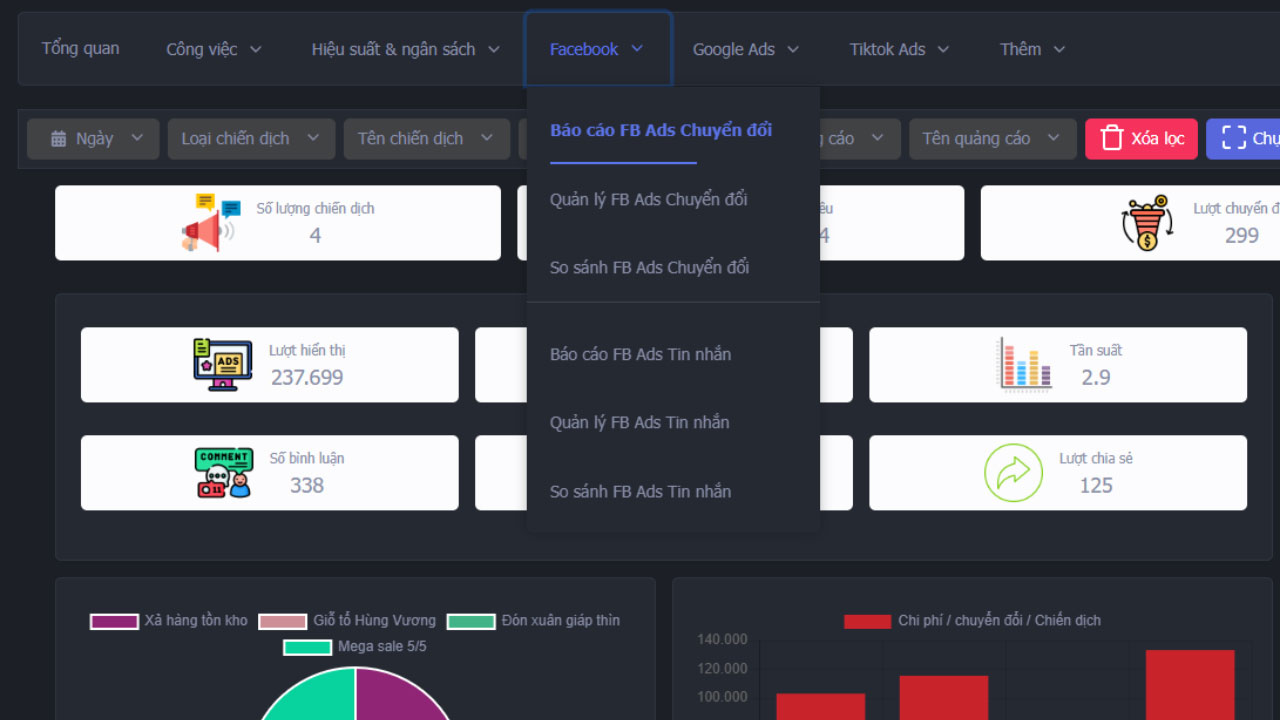This screenshot has height=720, width=1280.
Task: Click the Số lượng chiến dịch value 4
Action: (x=315, y=236)
